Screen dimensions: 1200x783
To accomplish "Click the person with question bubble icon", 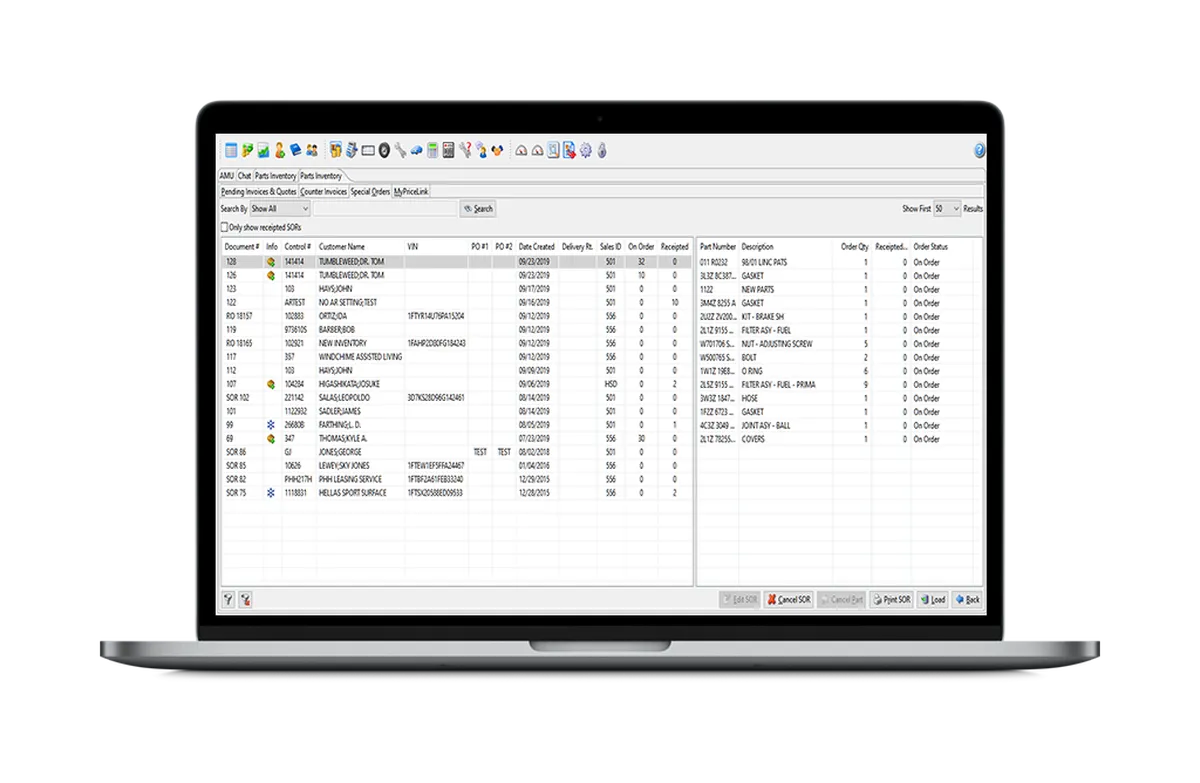I will (482, 150).
